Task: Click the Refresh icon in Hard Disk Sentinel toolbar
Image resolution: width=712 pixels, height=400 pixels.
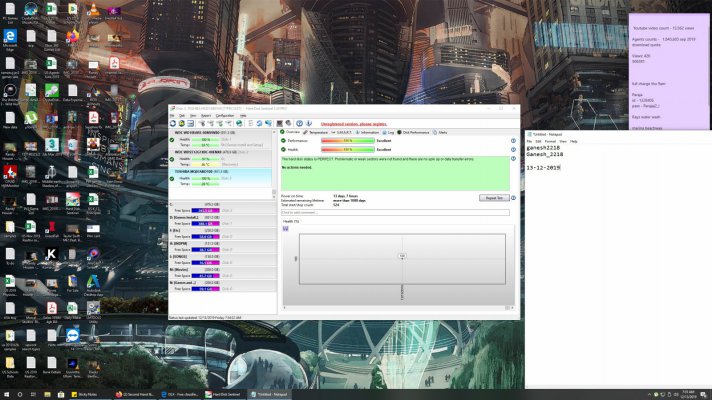Action: pos(173,123)
